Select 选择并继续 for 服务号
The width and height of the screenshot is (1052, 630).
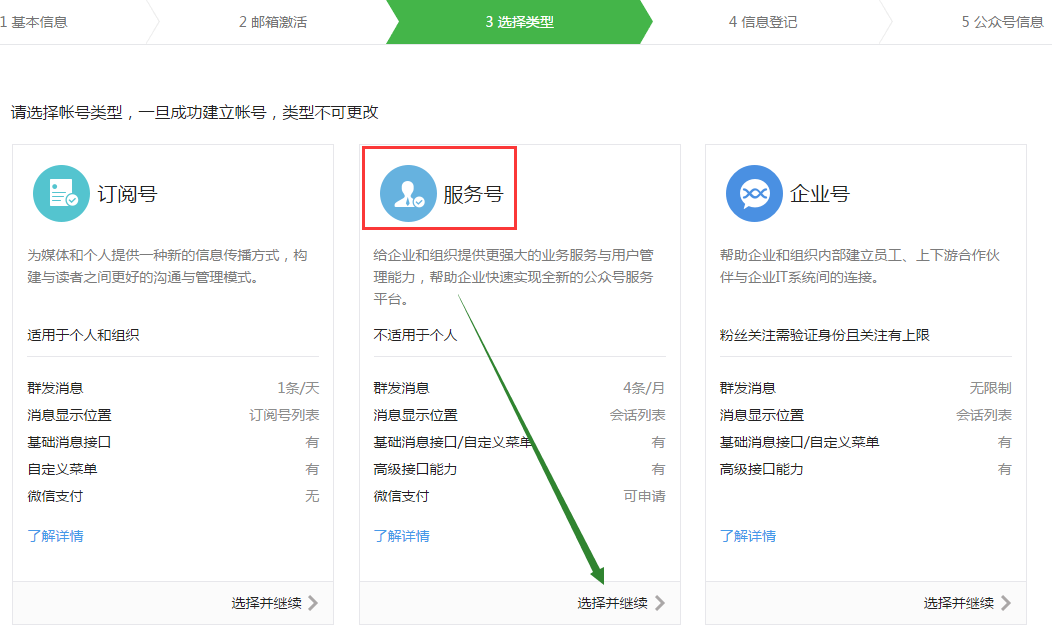click(612, 603)
